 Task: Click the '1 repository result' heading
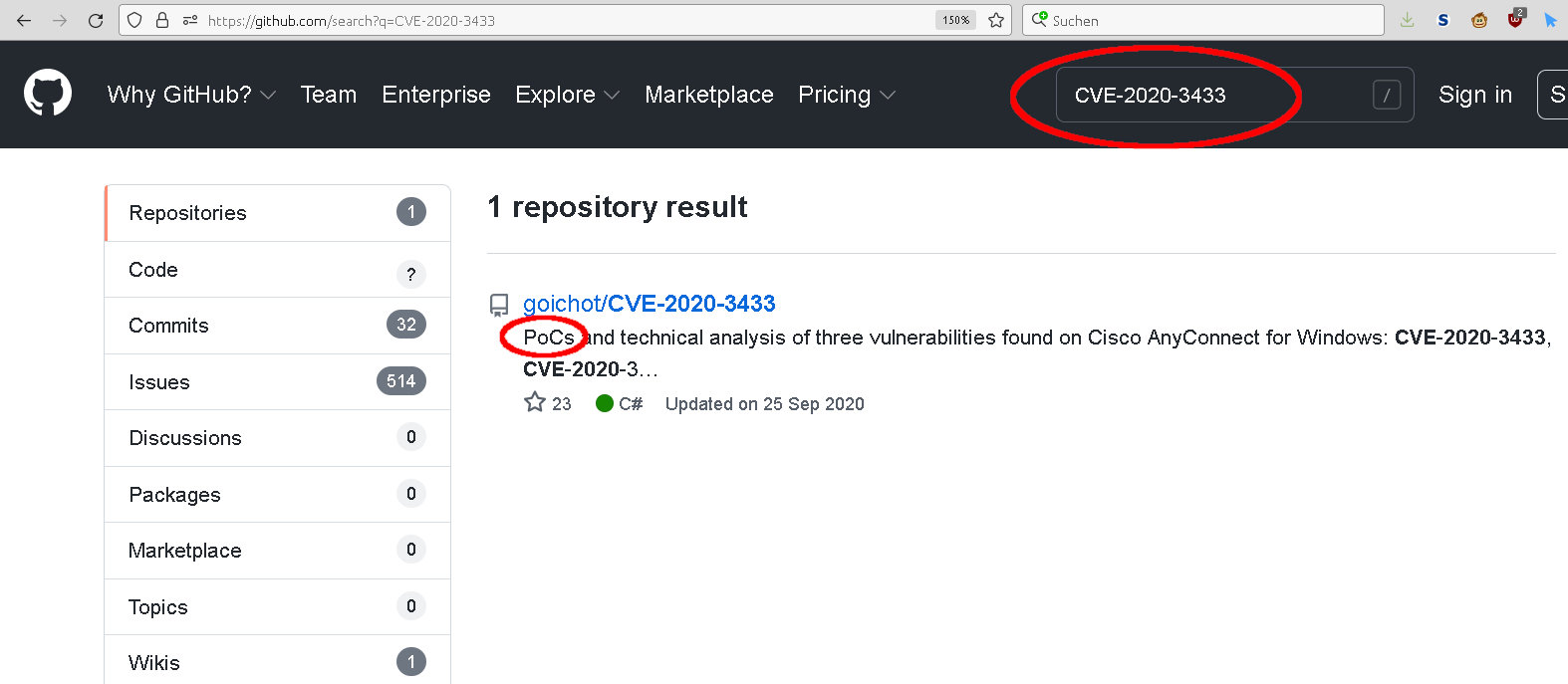tap(618, 207)
